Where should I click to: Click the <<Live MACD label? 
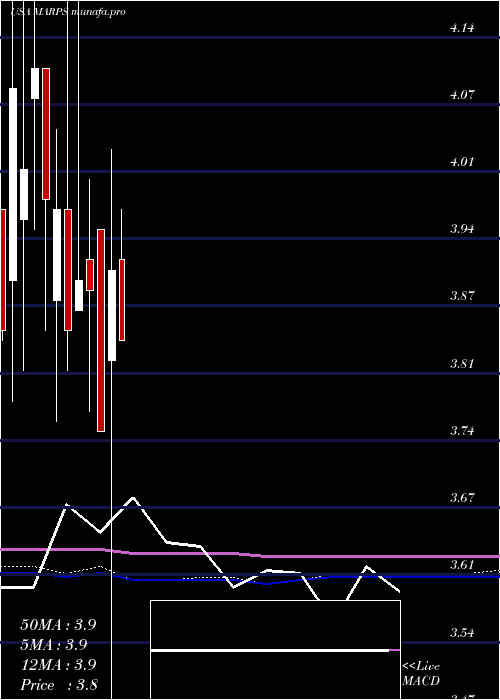(x=421, y=674)
